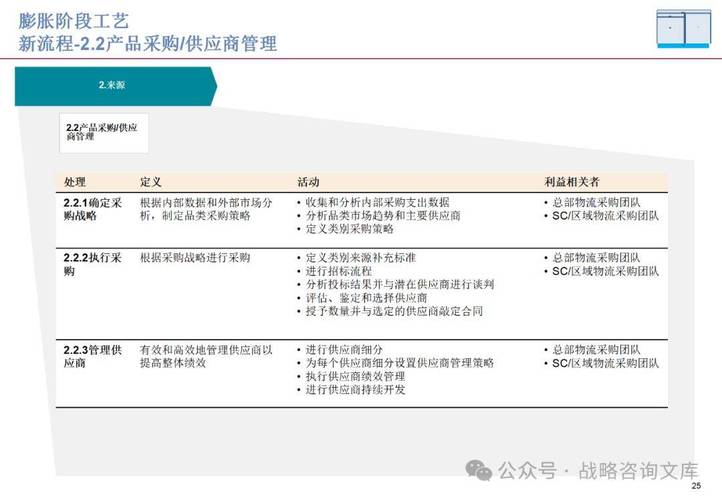This screenshot has width=722, height=500.
Task: Click bullet '分析投标结果并与潜在供应商进行谈判'
Action: (400, 285)
